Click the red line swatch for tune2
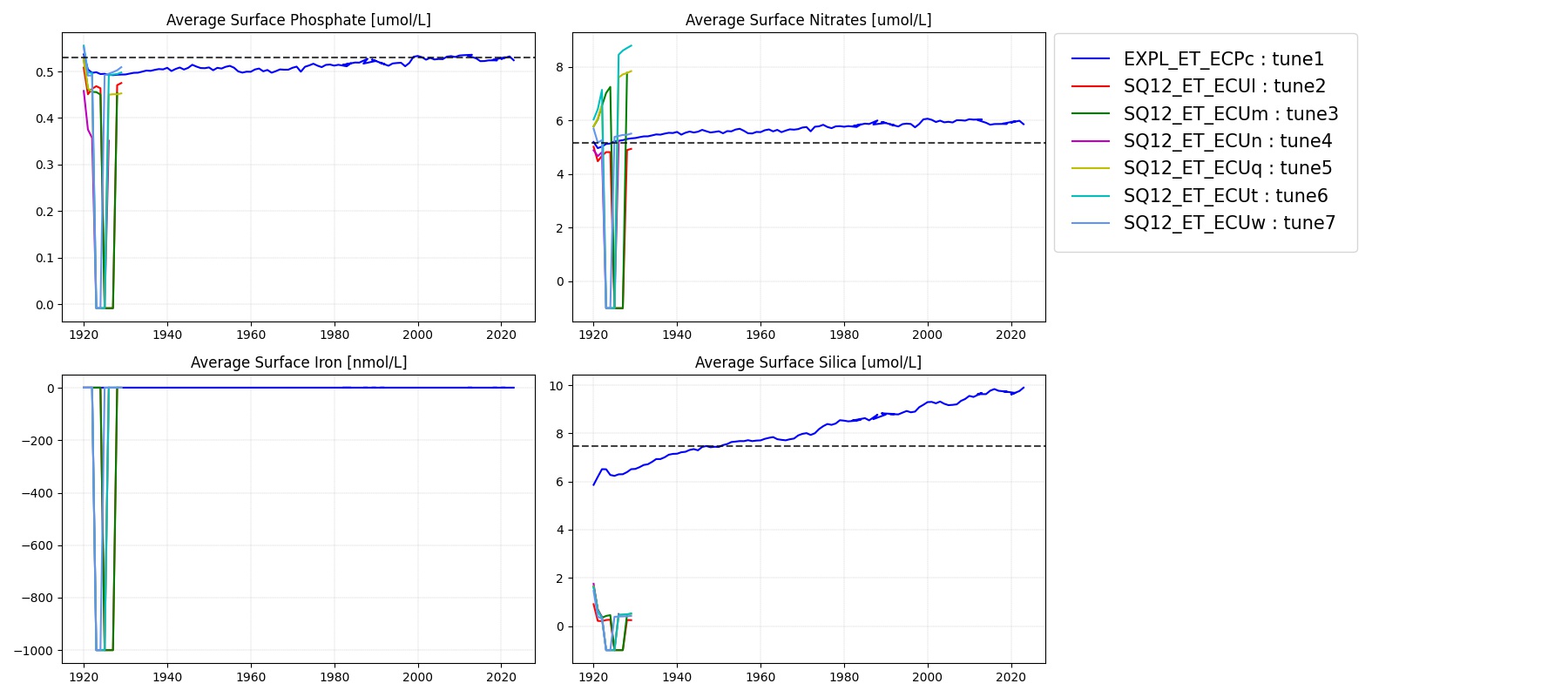This screenshot has height=697, width=1568. (1091, 86)
